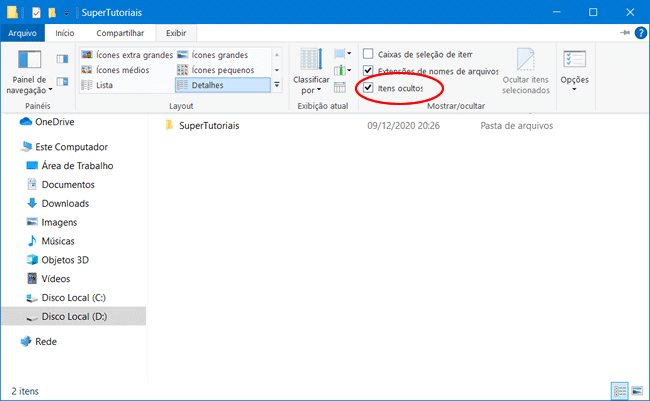Uncheck the Itens ocultos checkbox
650x401 pixels.
pos(368,88)
